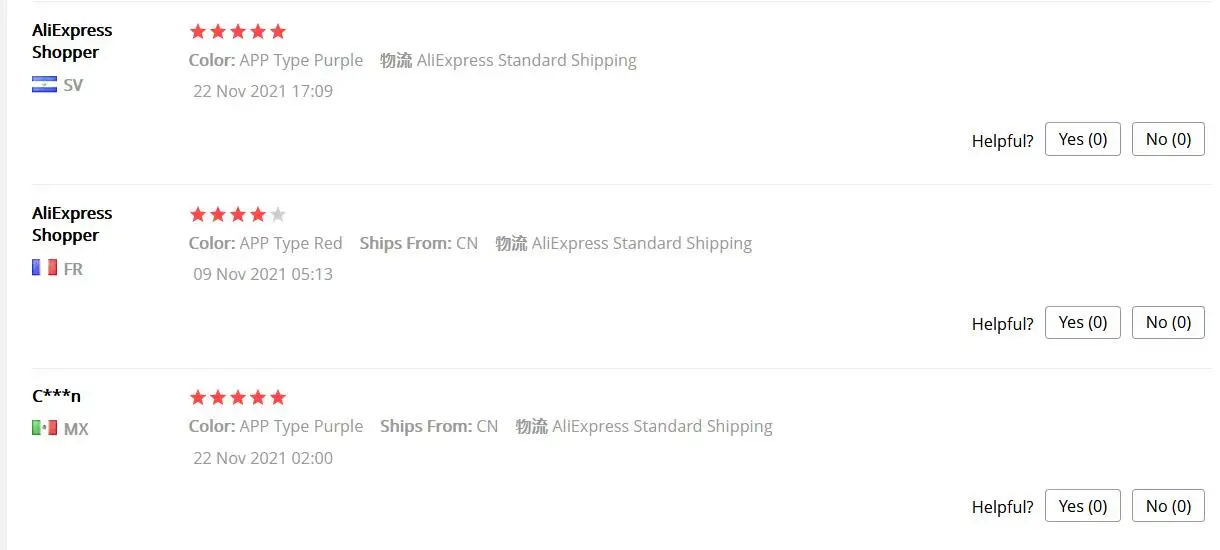Click the five-star rating on SV review
Screen dimensions: 1220x550
(237, 31)
